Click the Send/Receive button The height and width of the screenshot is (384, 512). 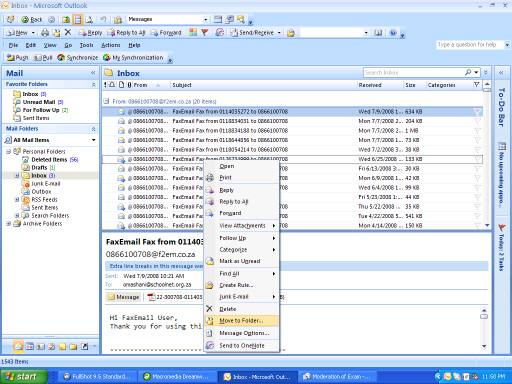pos(253,33)
